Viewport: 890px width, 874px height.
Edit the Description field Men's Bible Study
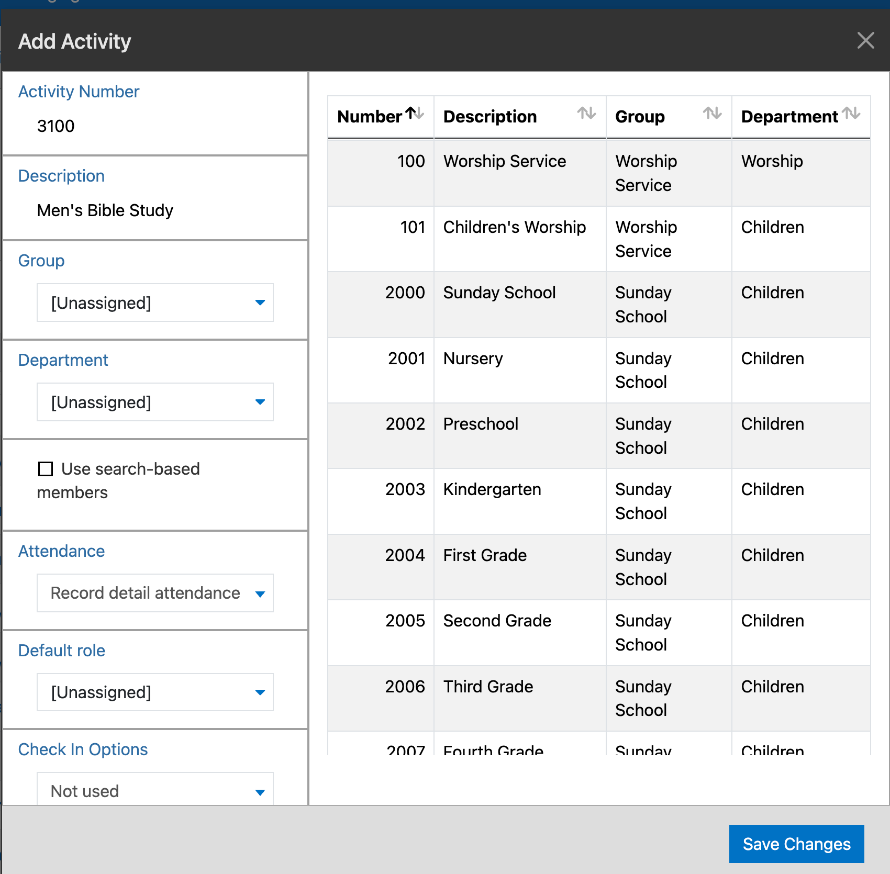105,211
